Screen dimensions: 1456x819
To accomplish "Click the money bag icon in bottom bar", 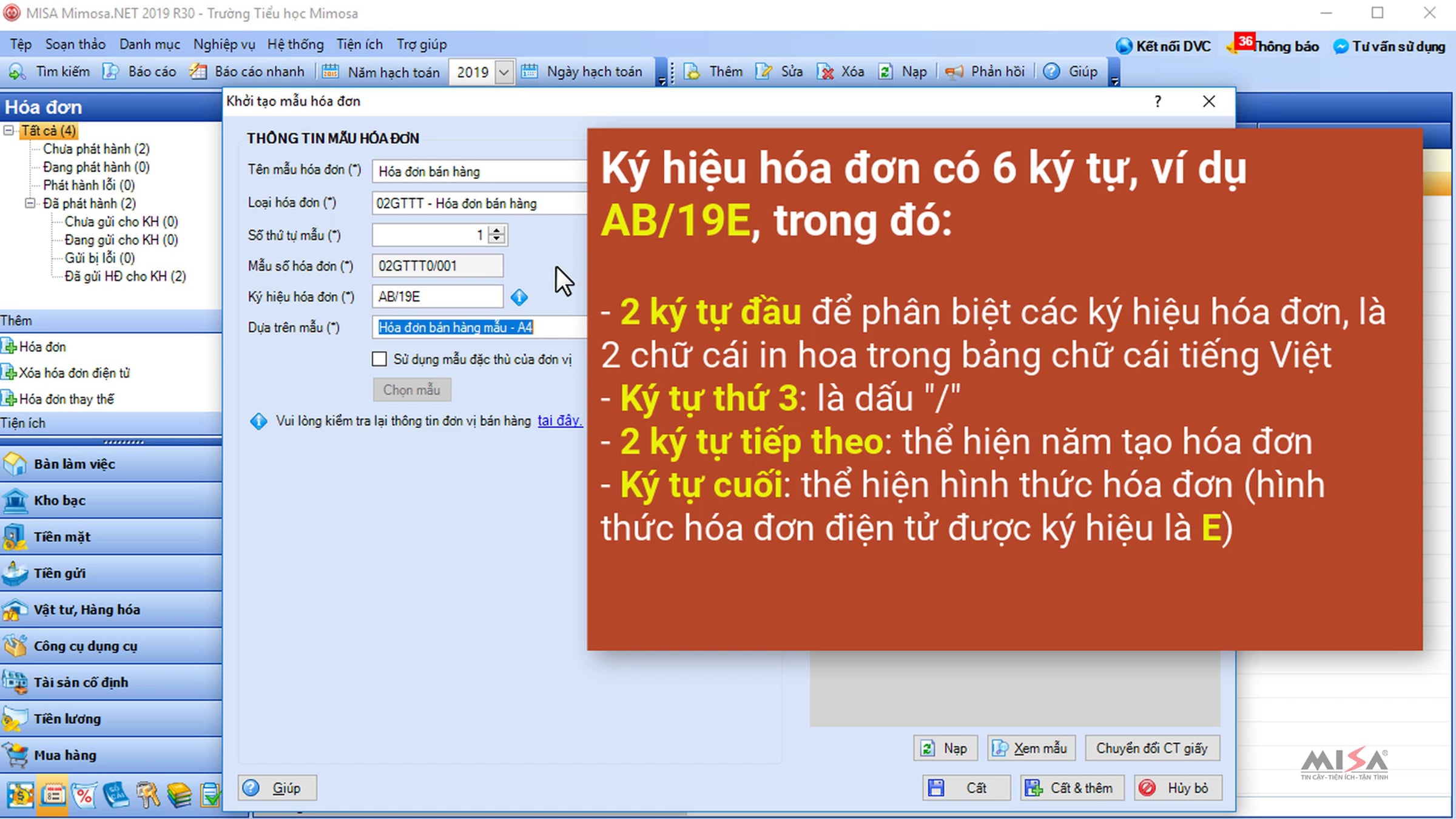I will (20, 795).
